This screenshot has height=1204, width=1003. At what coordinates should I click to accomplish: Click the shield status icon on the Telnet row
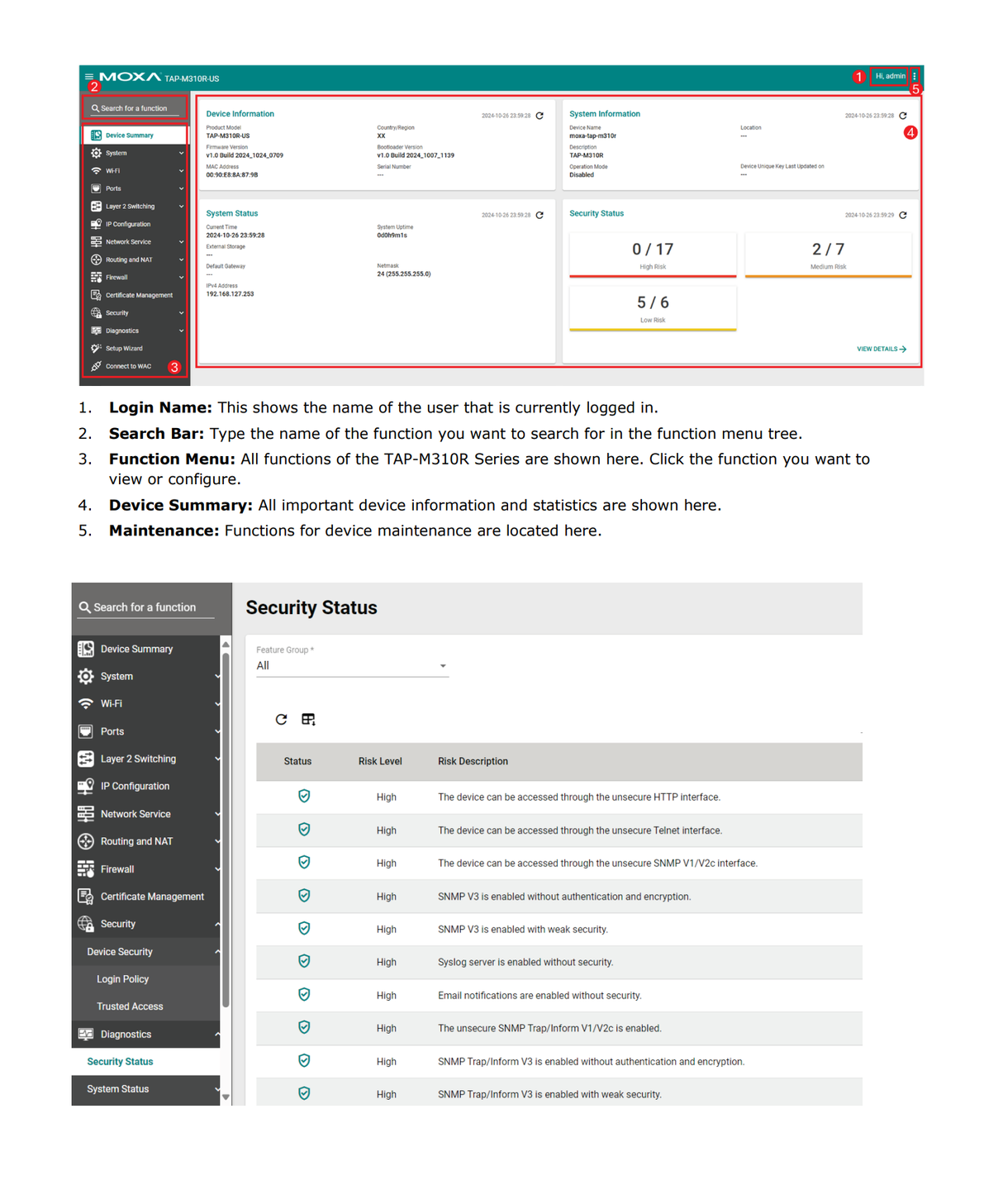click(x=304, y=829)
